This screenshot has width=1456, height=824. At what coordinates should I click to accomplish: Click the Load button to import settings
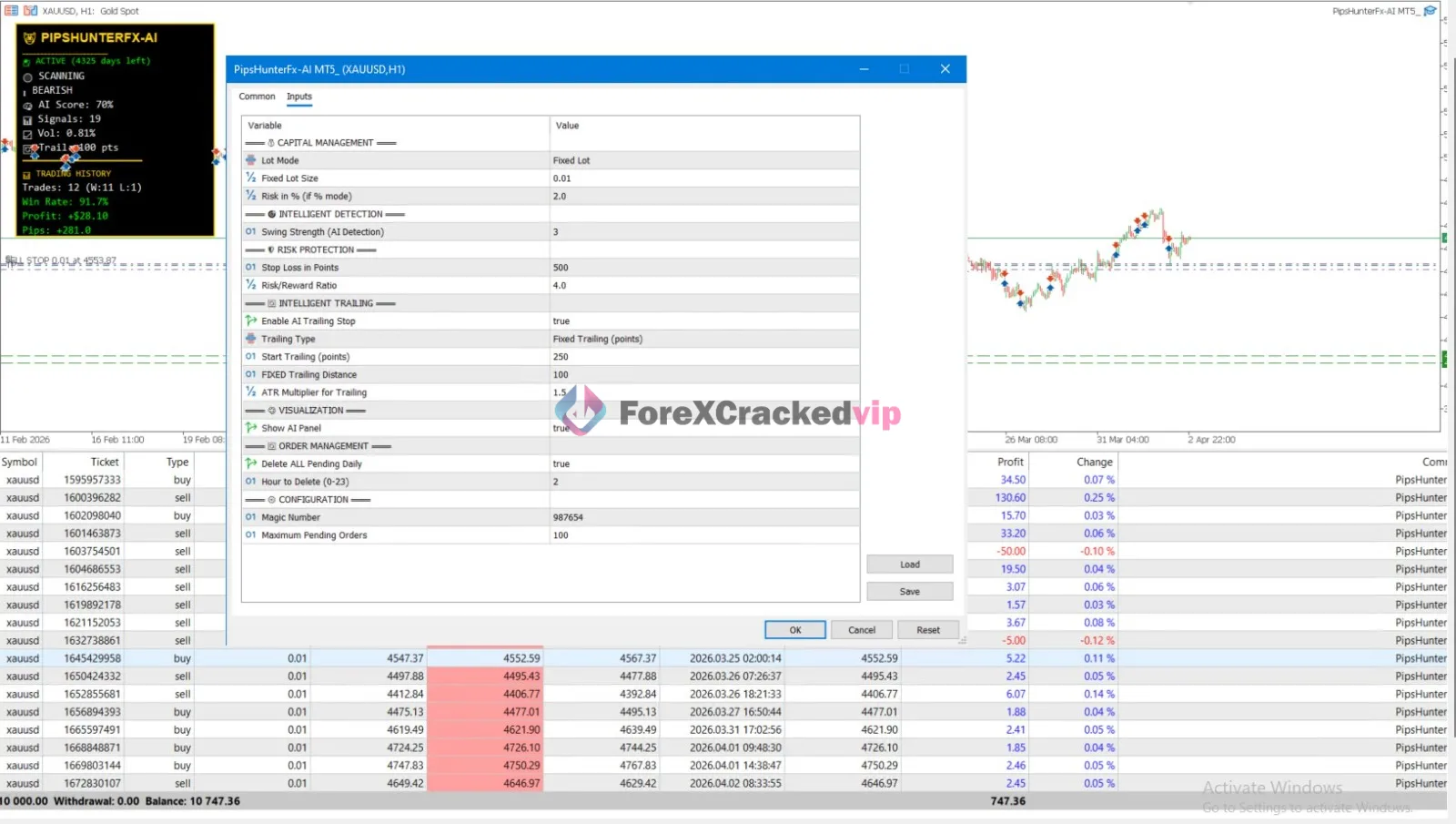pos(909,565)
